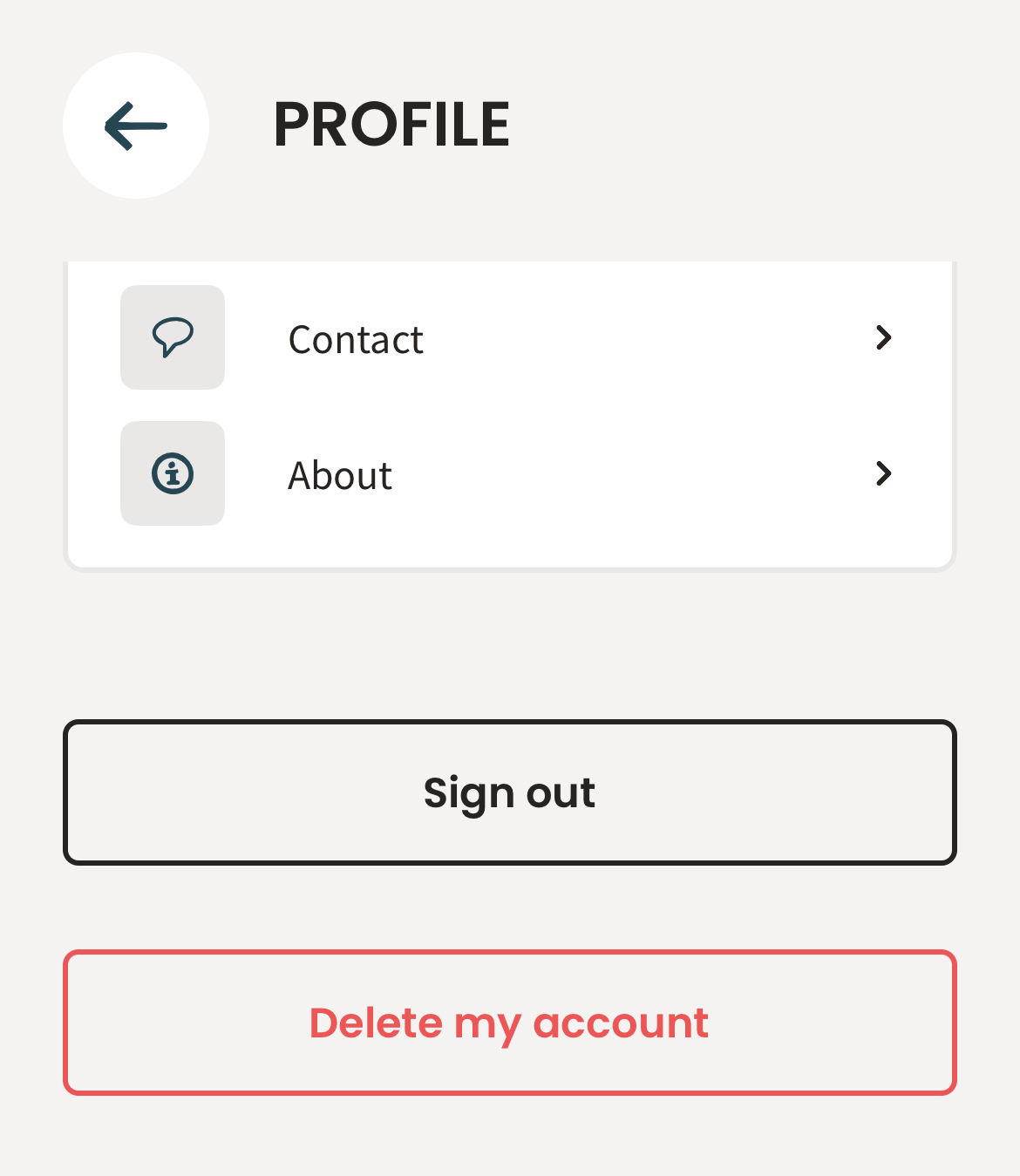Click the red Delete my account button
The image size is (1020, 1176).
510,1023
